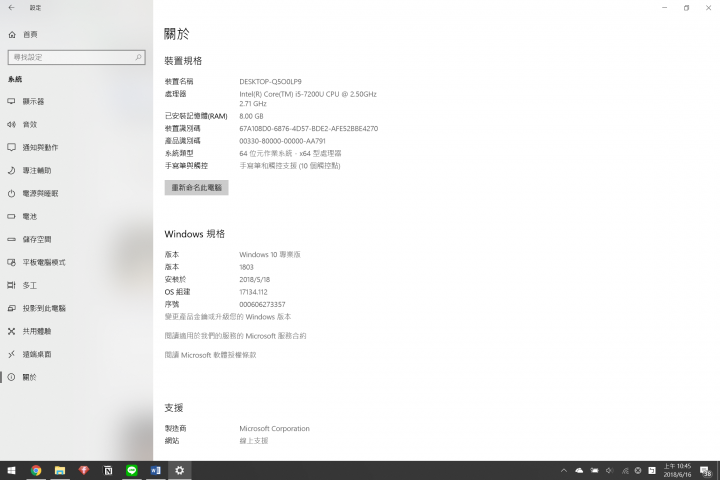This screenshot has height=480, width=720.
Task: Expand hidden system tray icons chevron
Action: coord(564,470)
